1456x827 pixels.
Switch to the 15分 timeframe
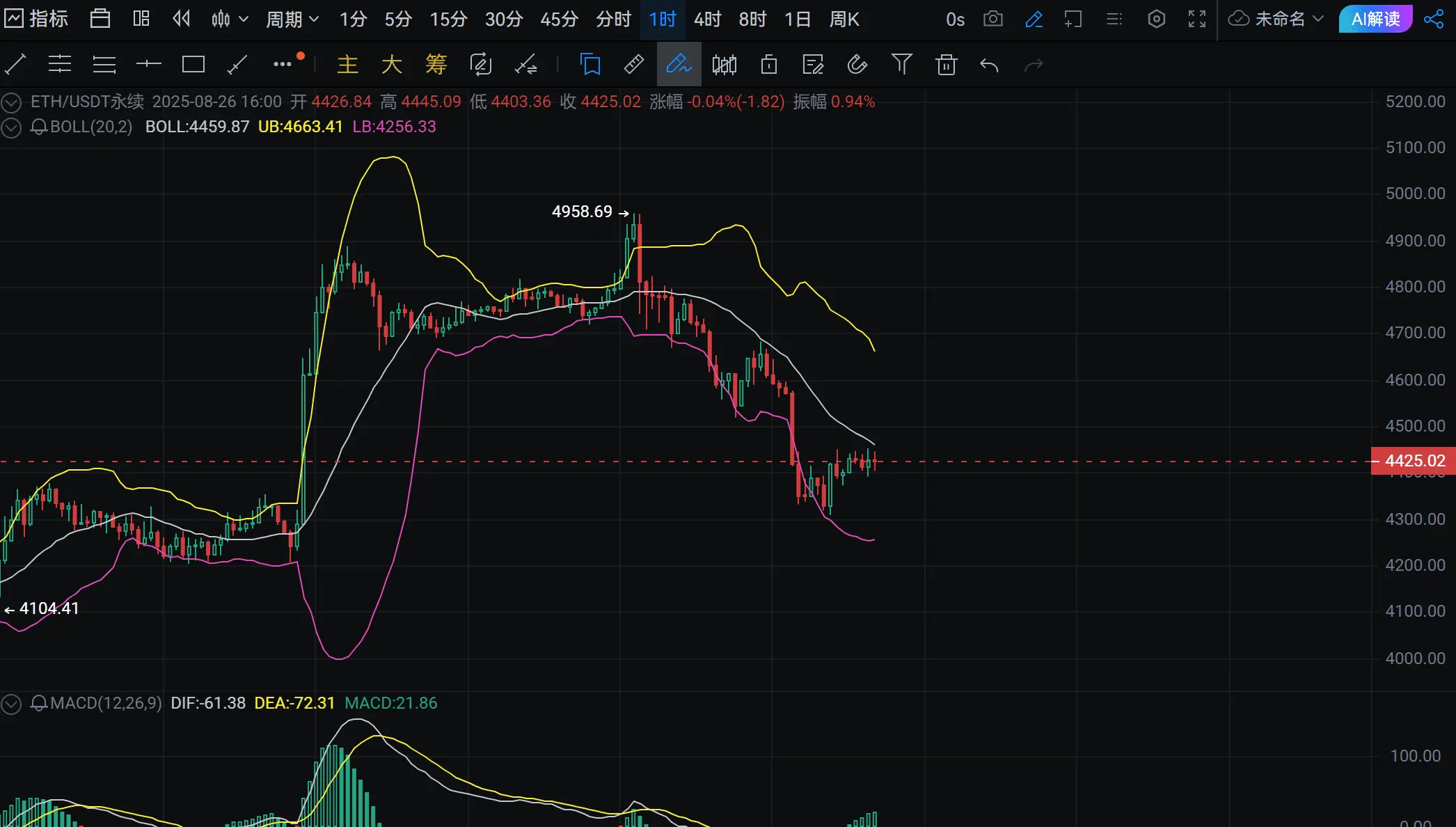(448, 19)
